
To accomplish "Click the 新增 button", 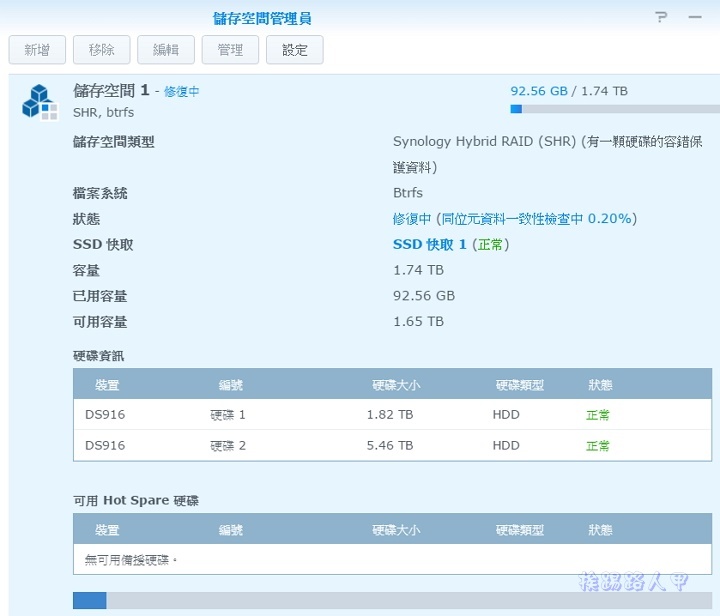I will tap(37, 49).
